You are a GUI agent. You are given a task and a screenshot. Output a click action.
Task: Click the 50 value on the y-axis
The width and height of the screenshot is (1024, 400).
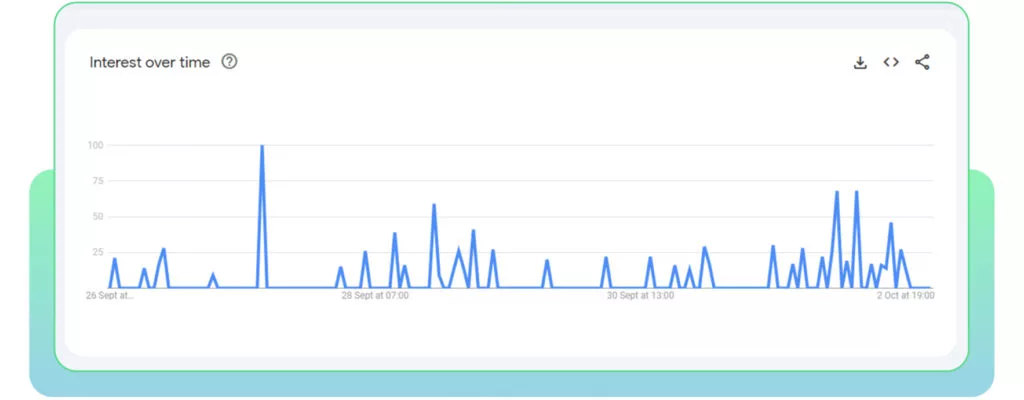[x=98, y=216]
